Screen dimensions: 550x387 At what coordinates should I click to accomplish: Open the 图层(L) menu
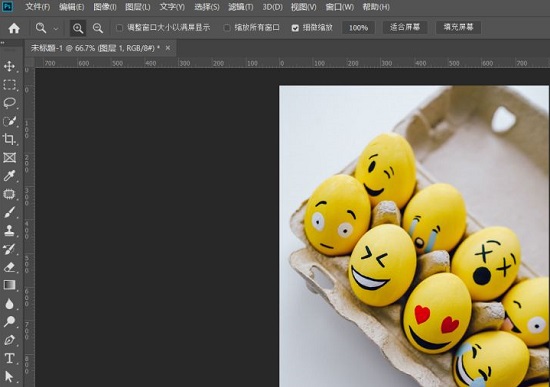pyautogui.click(x=138, y=7)
